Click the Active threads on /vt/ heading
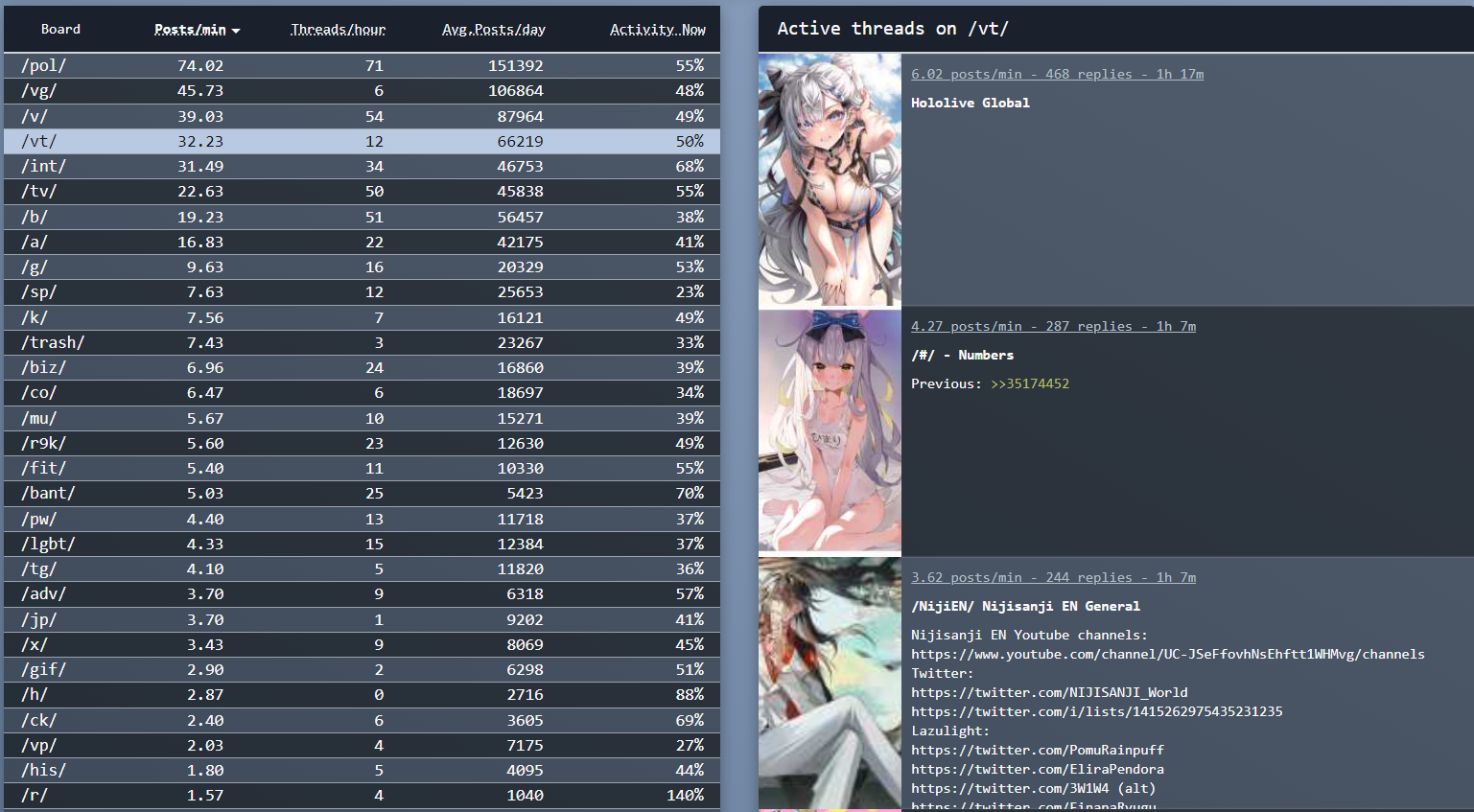 (893, 29)
